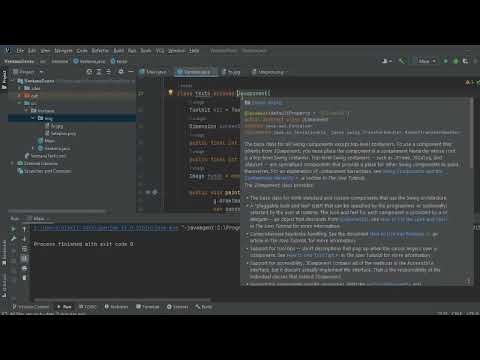This screenshot has width=480, height=360.
Task: Open the VCS menu
Action: [160, 51]
